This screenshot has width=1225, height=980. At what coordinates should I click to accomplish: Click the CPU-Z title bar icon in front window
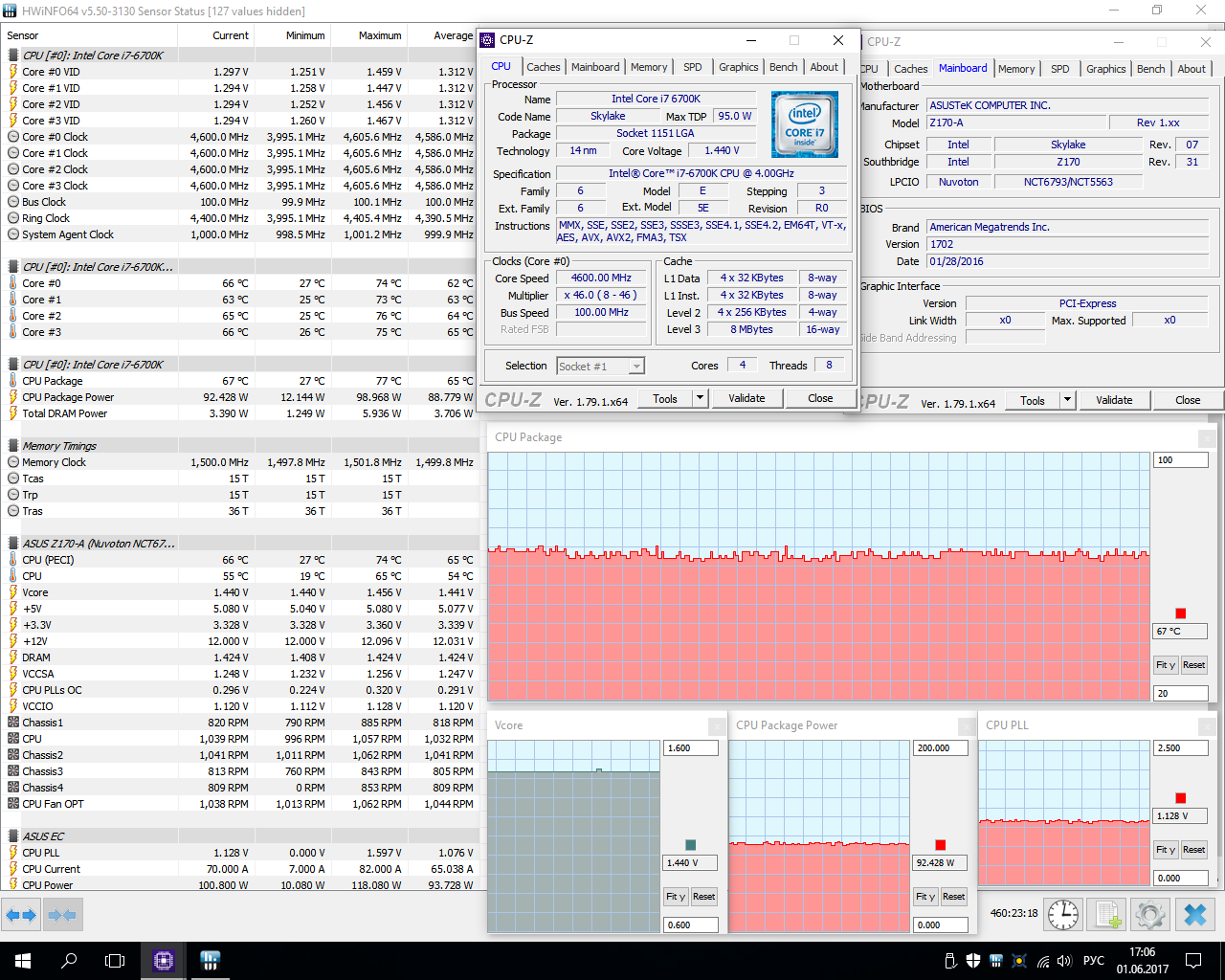487,40
